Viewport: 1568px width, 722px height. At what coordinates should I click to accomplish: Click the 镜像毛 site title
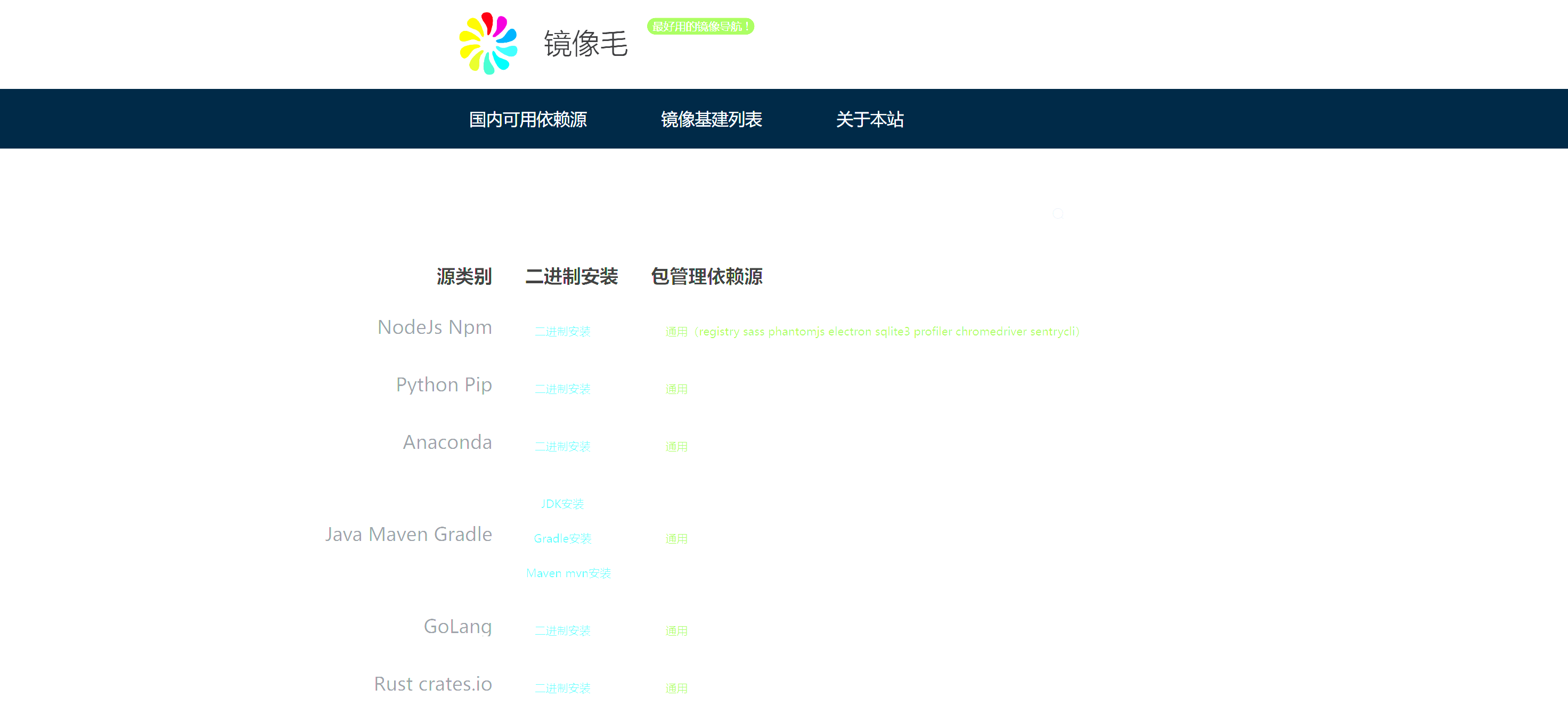pyautogui.click(x=585, y=44)
